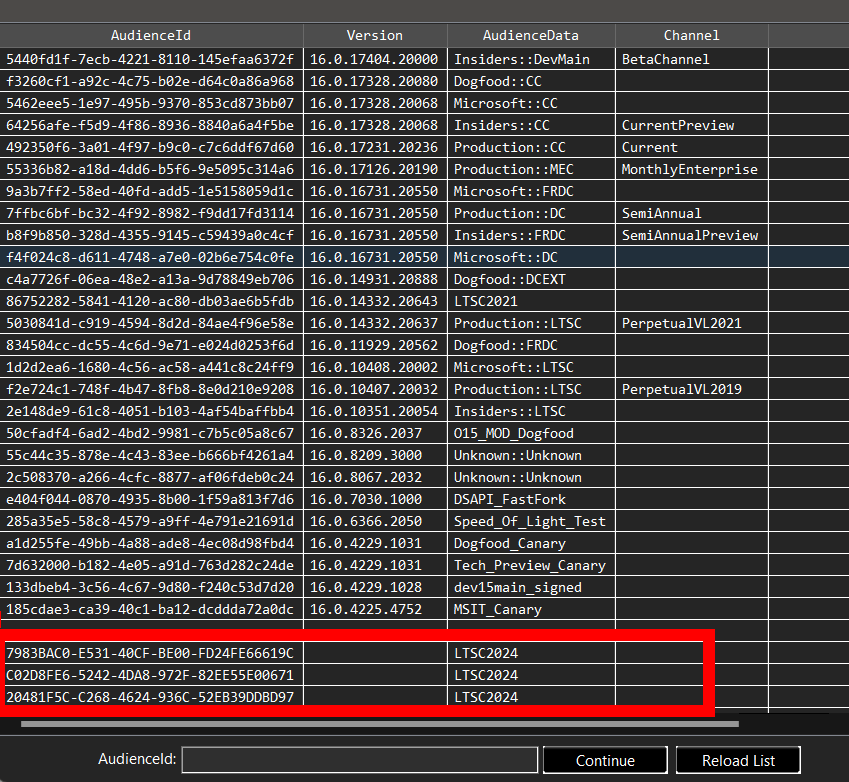Click the DSAPI_FastFork cell
This screenshot has height=782, width=849.
pos(531,499)
